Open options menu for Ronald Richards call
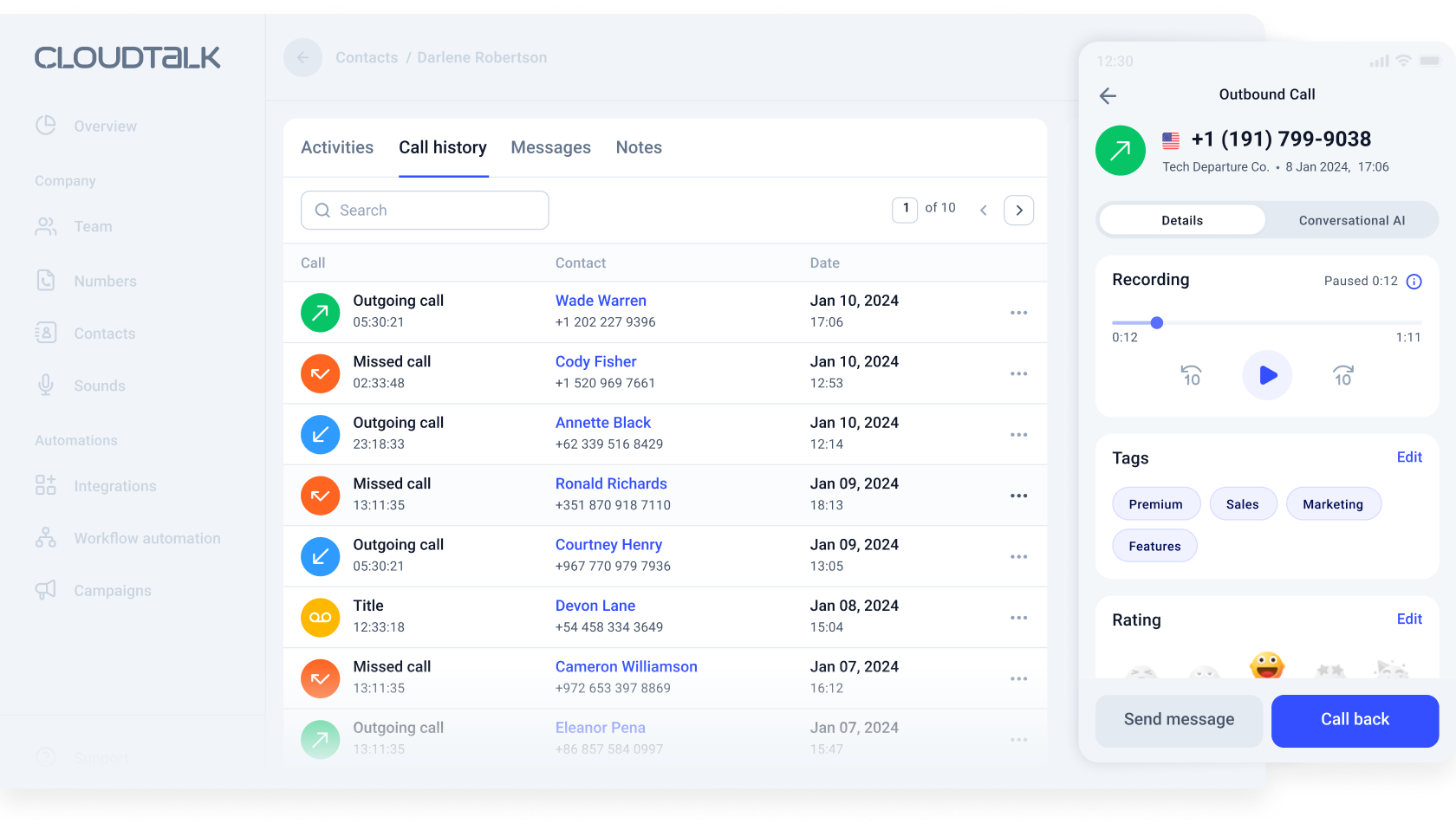This screenshot has height=830, width=1456. 1018,496
